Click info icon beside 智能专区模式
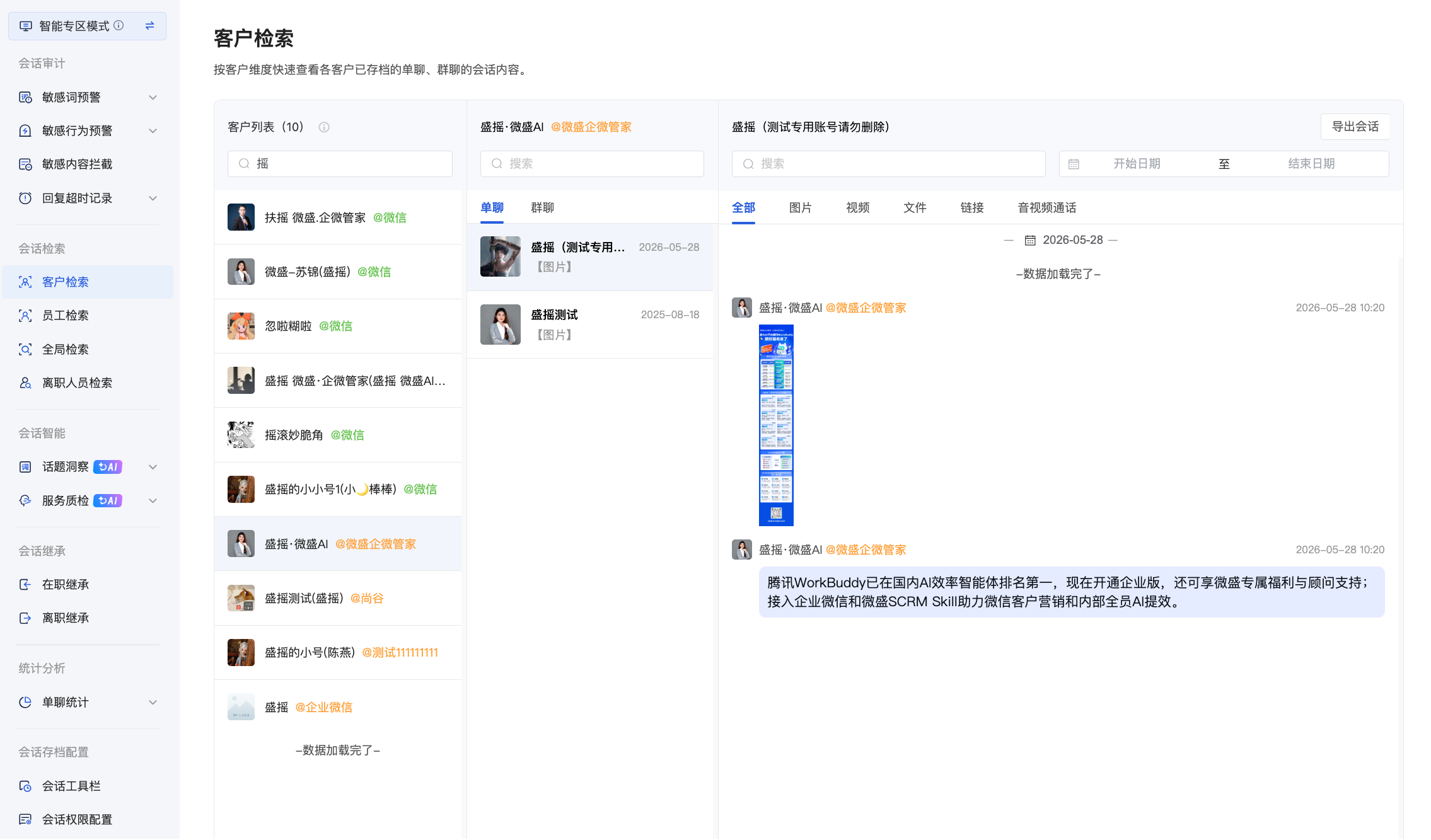The height and width of the screenshot is (840, 1431). [119, 25]
